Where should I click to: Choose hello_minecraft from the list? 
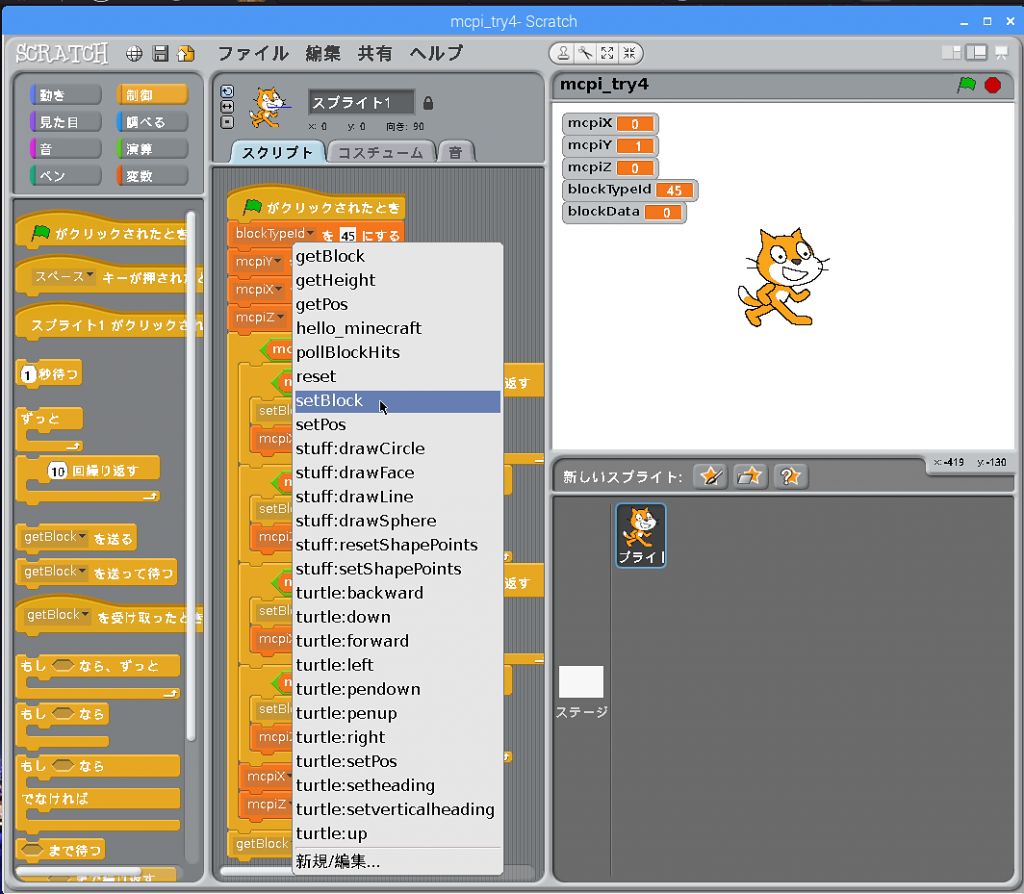(x=397, y=328)
